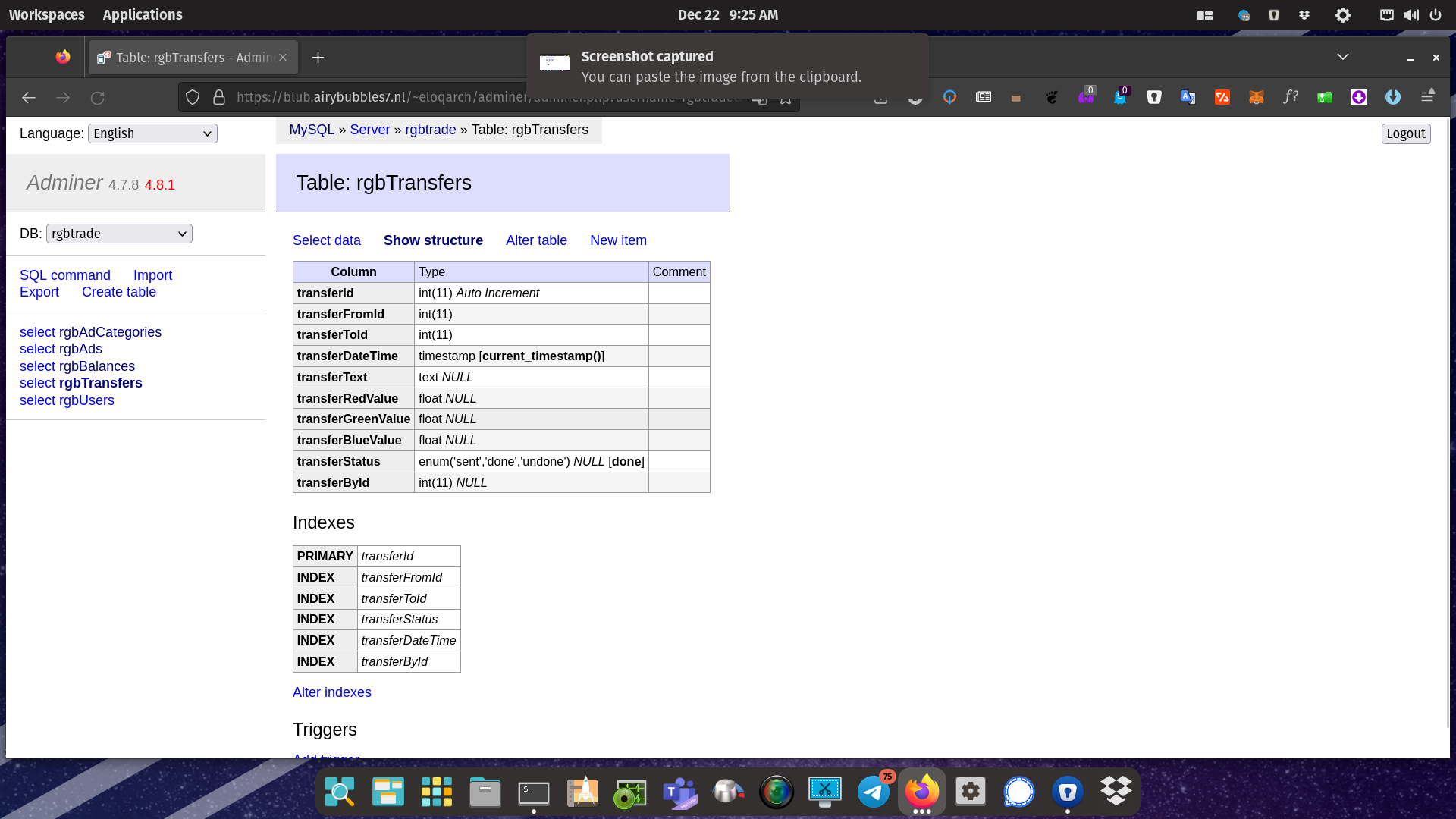Click the blue circular download arrow extension
This screenshot has height=819, width=1456.
(x=1393, y=97)
